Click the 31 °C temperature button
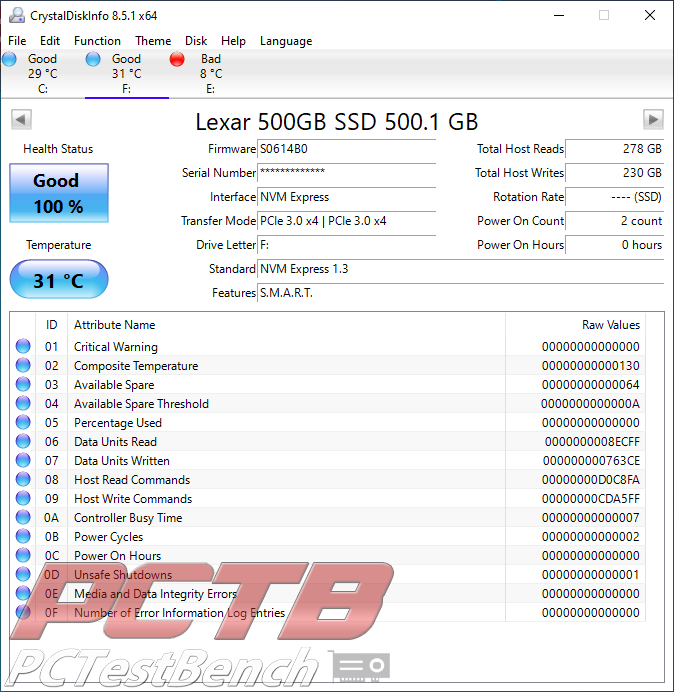 click(59, 279)
